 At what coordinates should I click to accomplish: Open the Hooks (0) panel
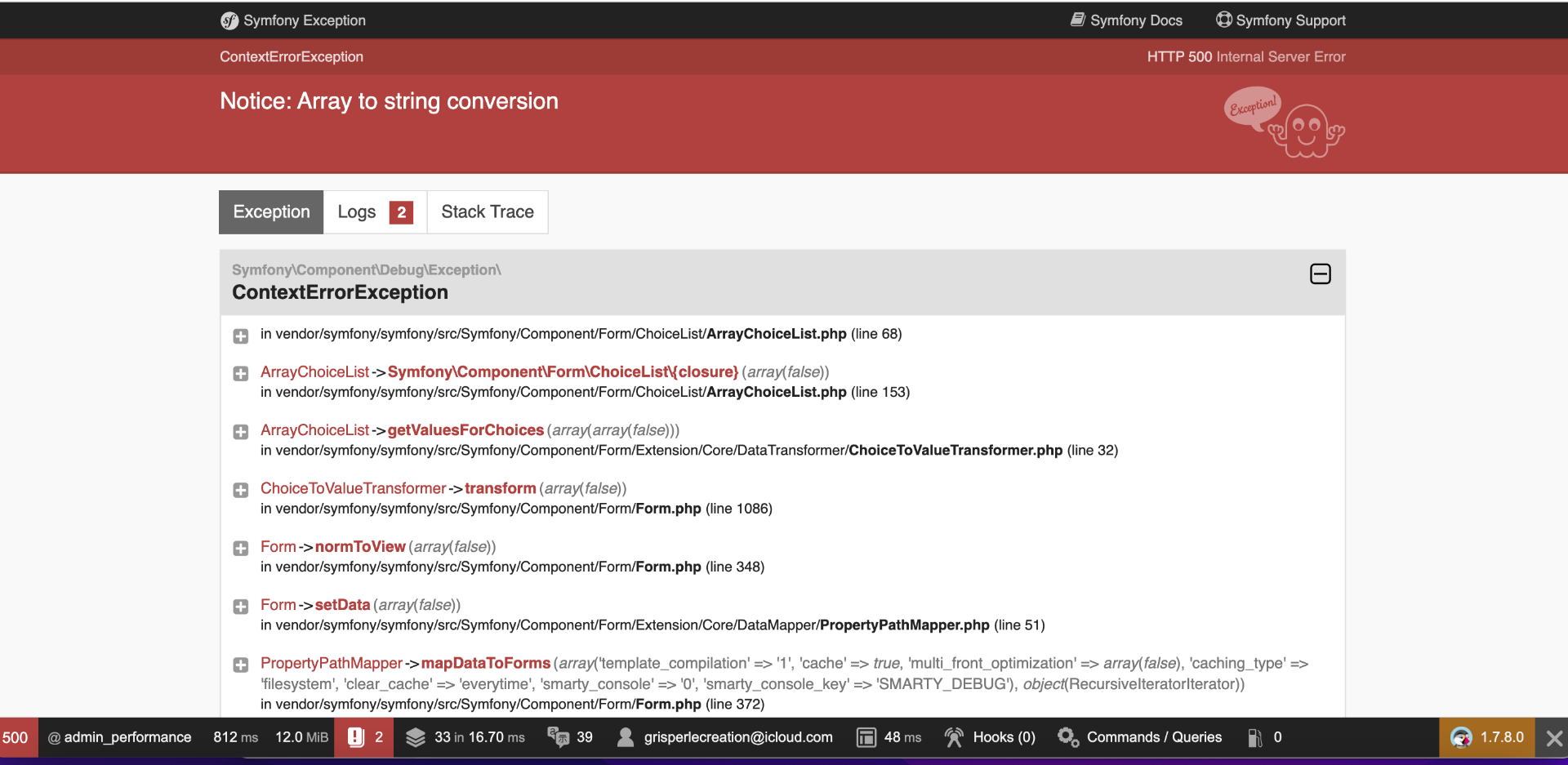pyautogui.click(x=1004, y=737)
